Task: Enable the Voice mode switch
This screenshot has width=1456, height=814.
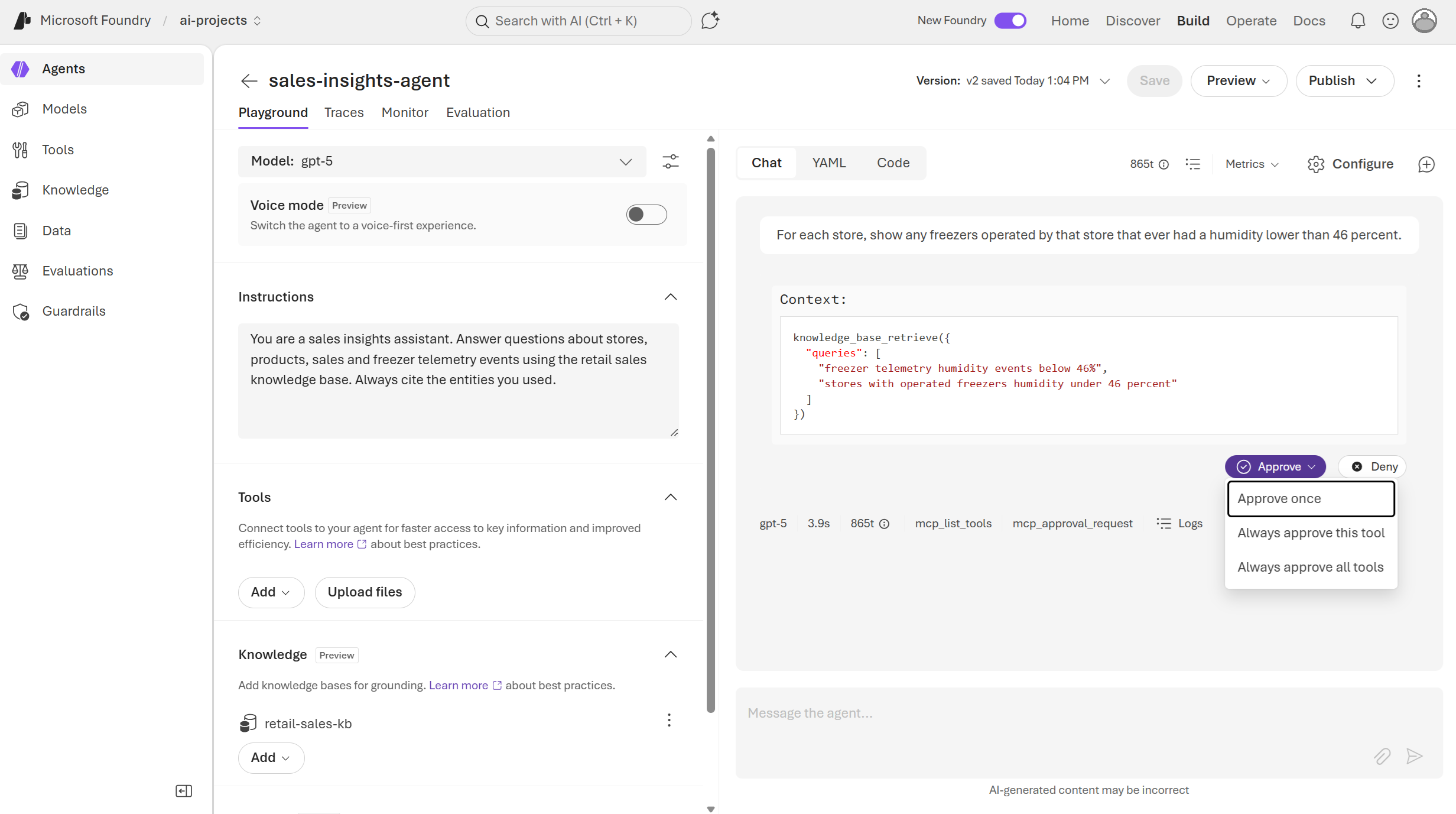Action: pyautogui.click(x=646, y=215)
